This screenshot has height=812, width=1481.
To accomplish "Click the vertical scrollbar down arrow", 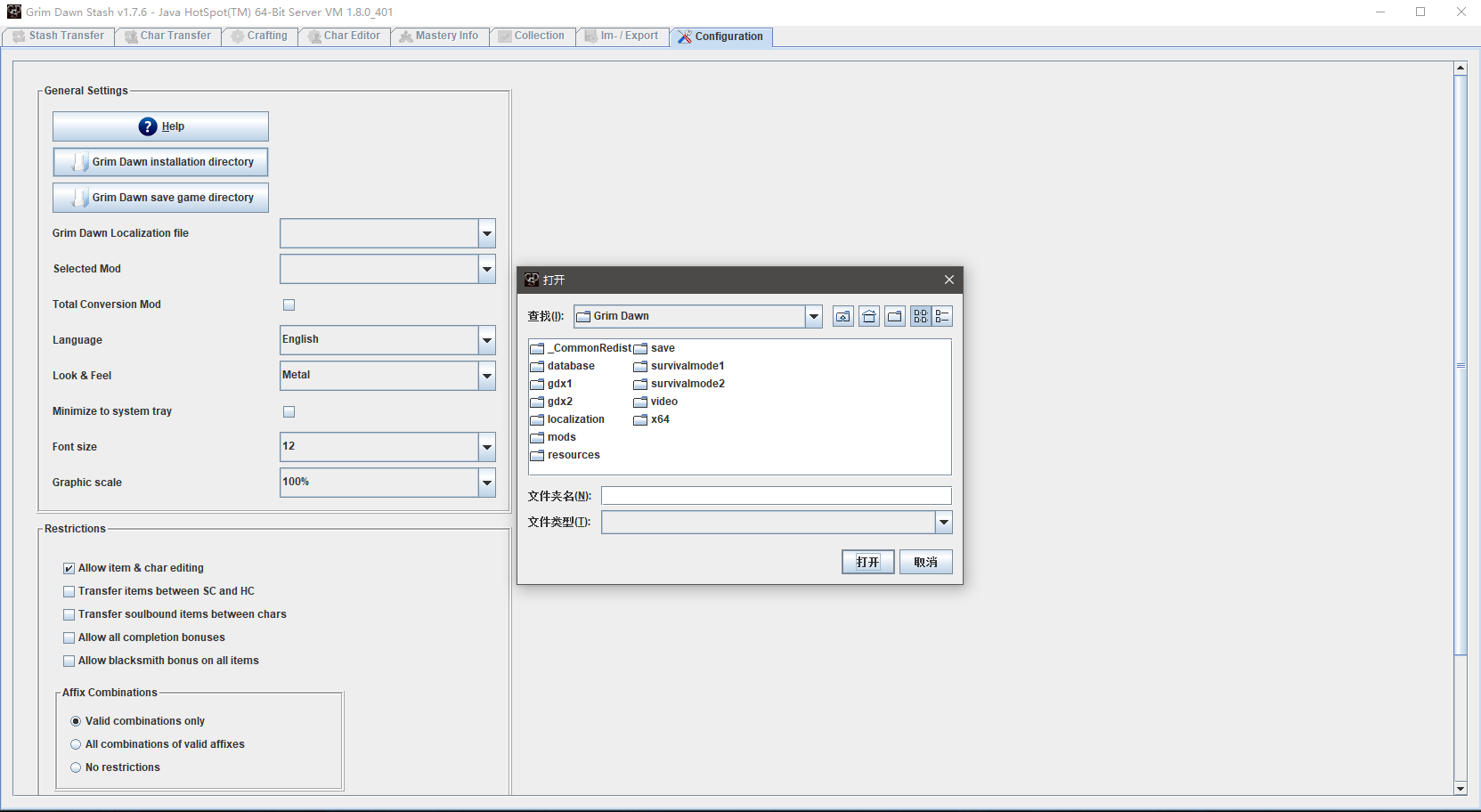I will coord(1461,788).
